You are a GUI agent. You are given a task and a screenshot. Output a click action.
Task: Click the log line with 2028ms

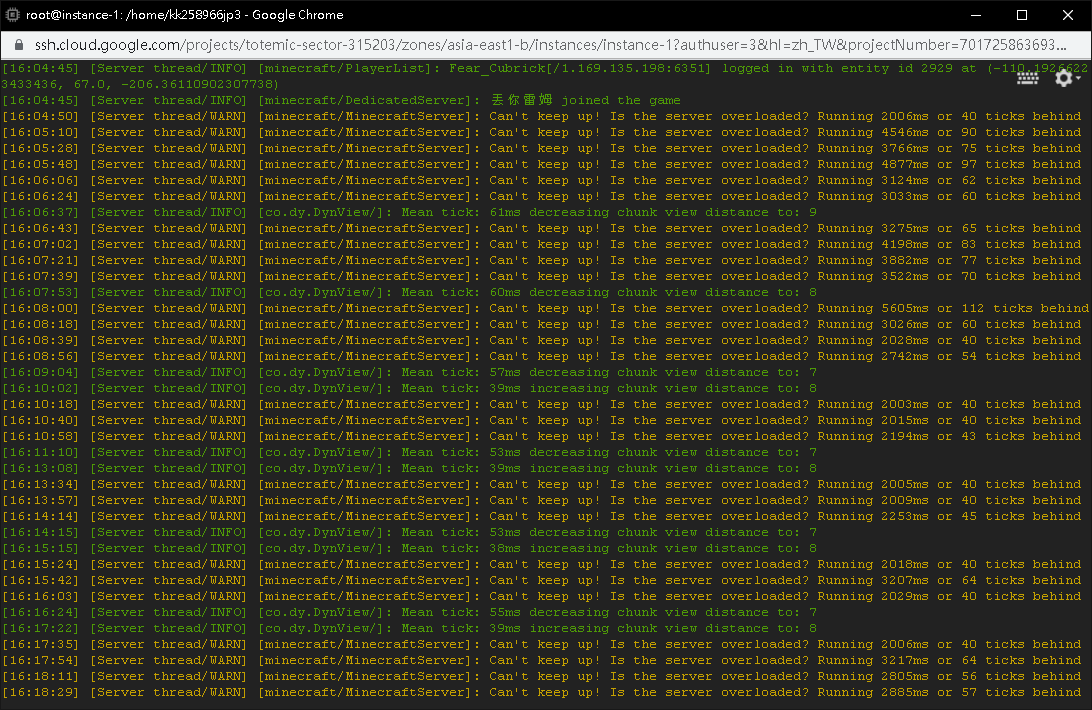pyautogui.click(x=541, y=341)
